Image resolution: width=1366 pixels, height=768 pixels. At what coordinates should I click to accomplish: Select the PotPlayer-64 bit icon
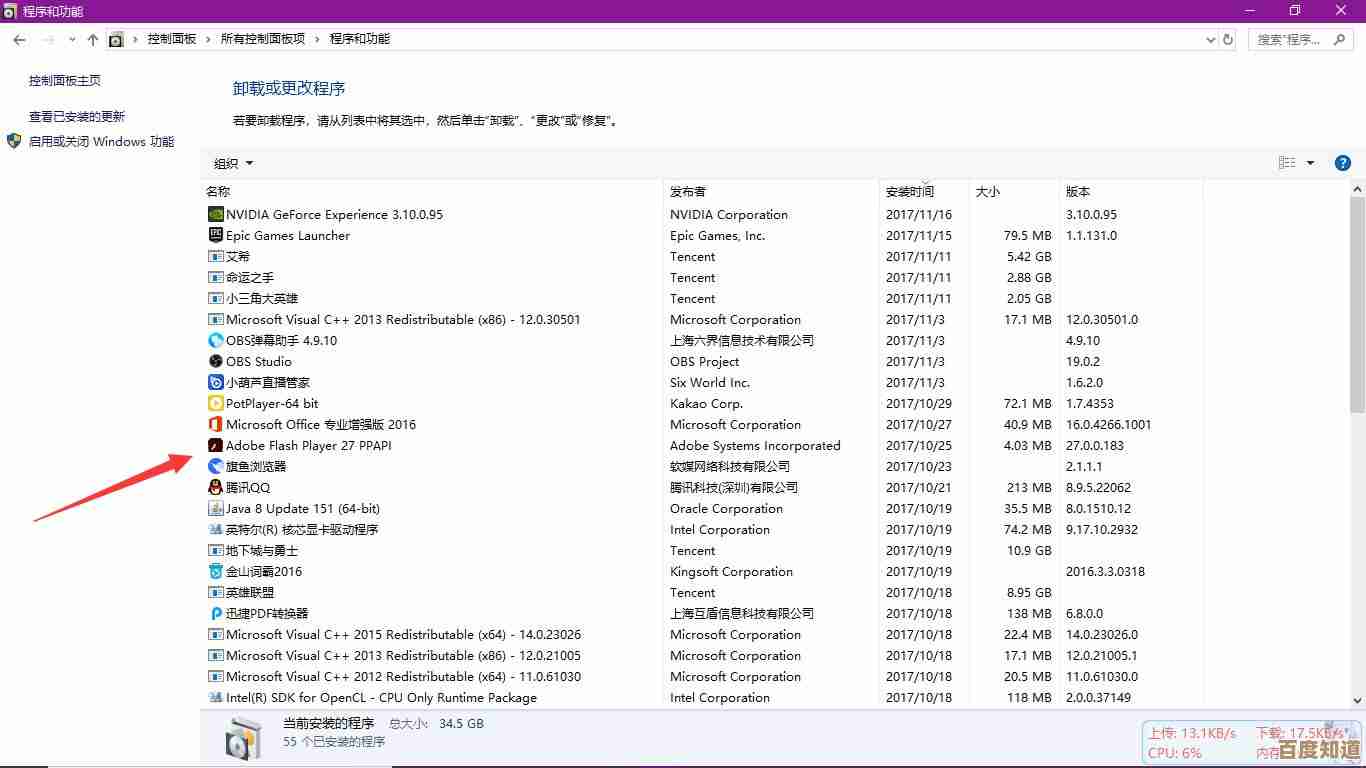point(215,403)
